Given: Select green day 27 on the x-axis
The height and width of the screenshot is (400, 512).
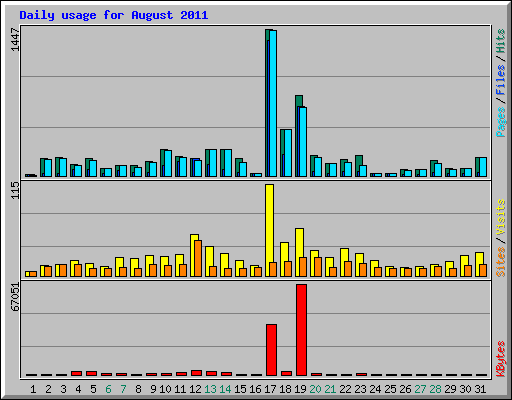Looking at the screenshot, I should pyautogui.click(x=420, y=389).
